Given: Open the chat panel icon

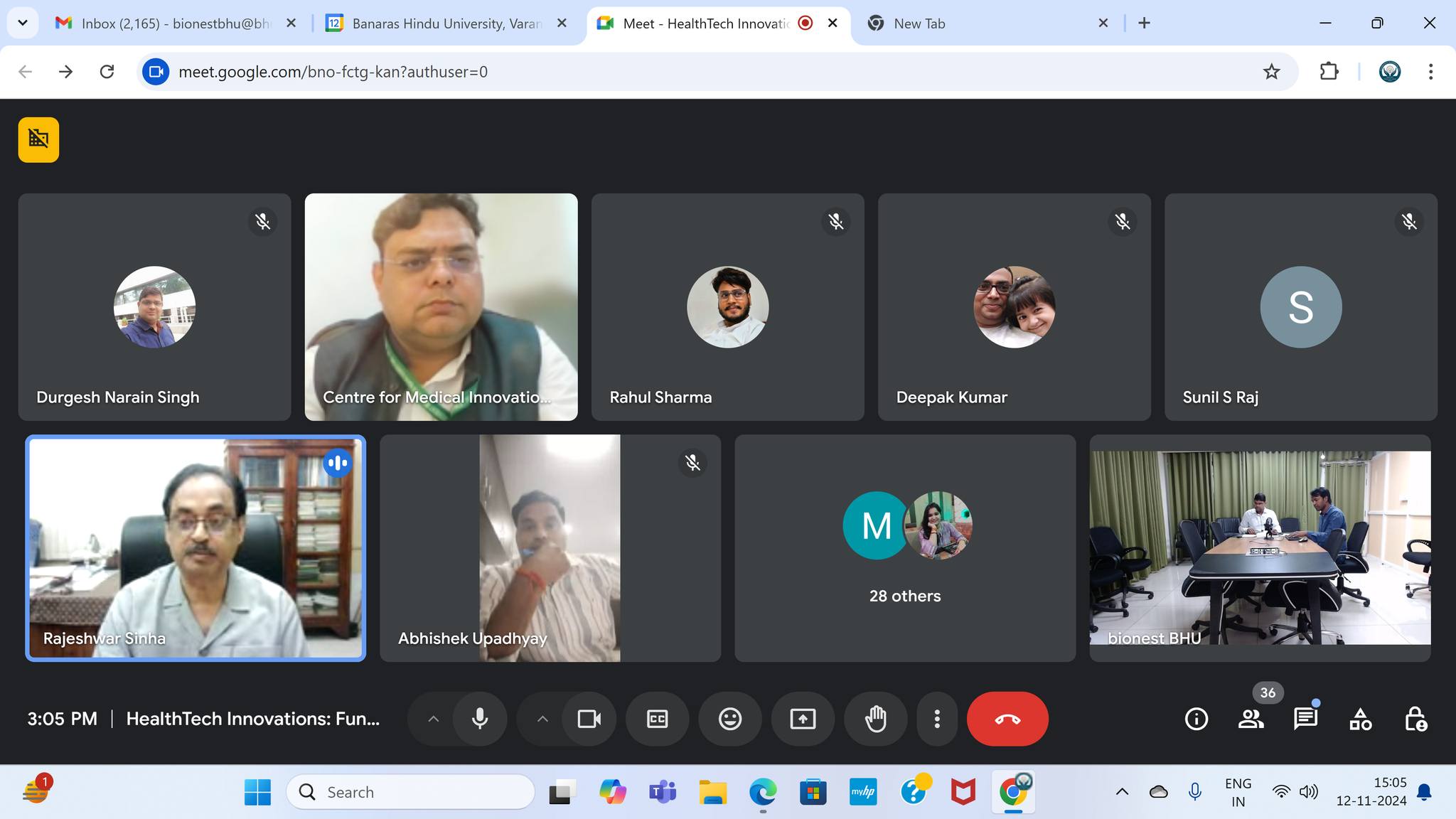Looking at the screenshot, I should (x=1305, y=719).
